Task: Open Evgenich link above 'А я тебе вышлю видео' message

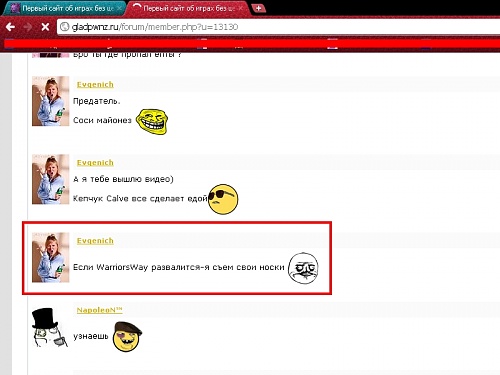Action: point(95,163)
